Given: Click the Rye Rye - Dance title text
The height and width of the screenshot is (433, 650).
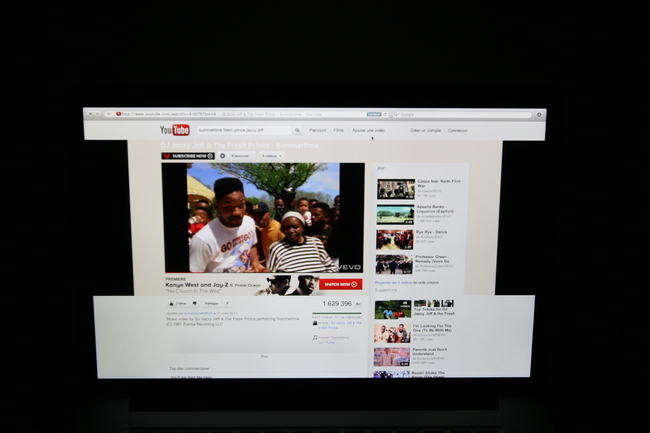Looking at the screenshot, I should (x=432, y=232).
